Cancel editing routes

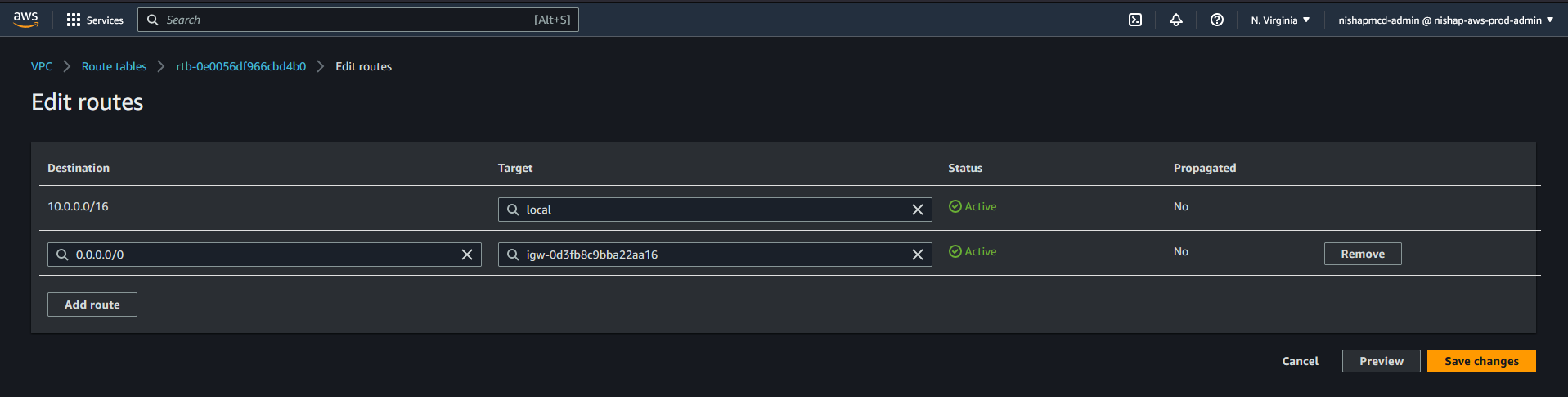point(1300,361)
